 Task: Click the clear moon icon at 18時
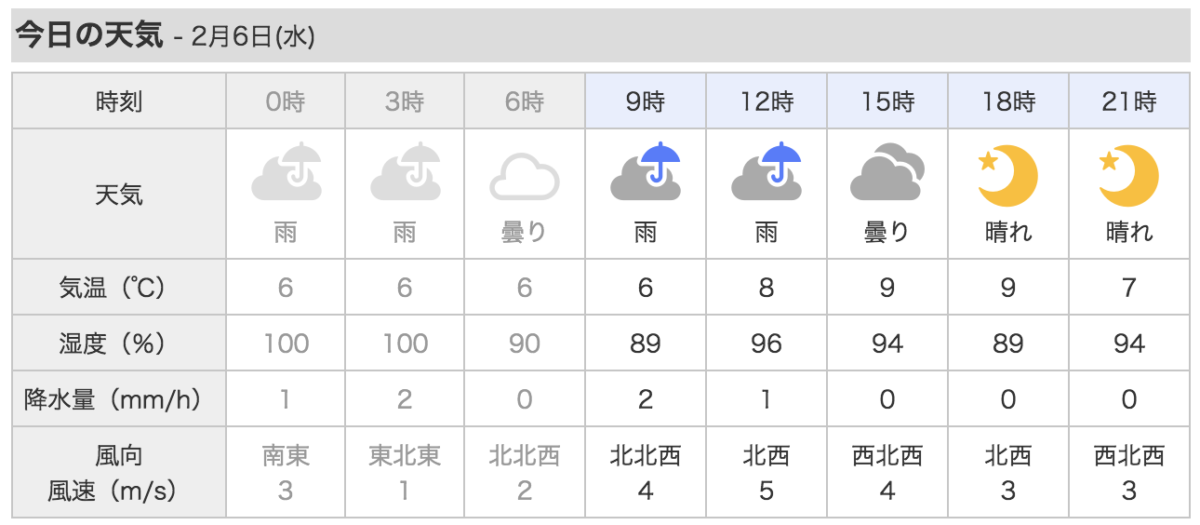coord(1008,174)
